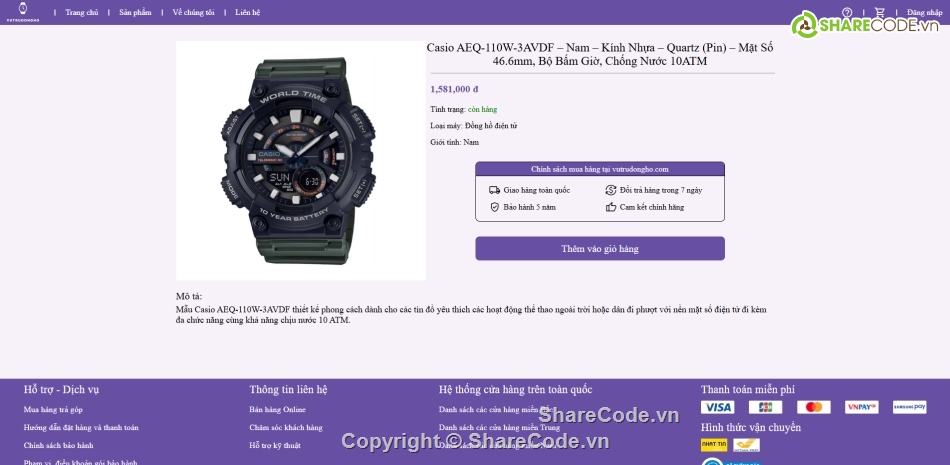Click the Mastercard payment logo
This screenshot has width=950, height=465.
814,407
